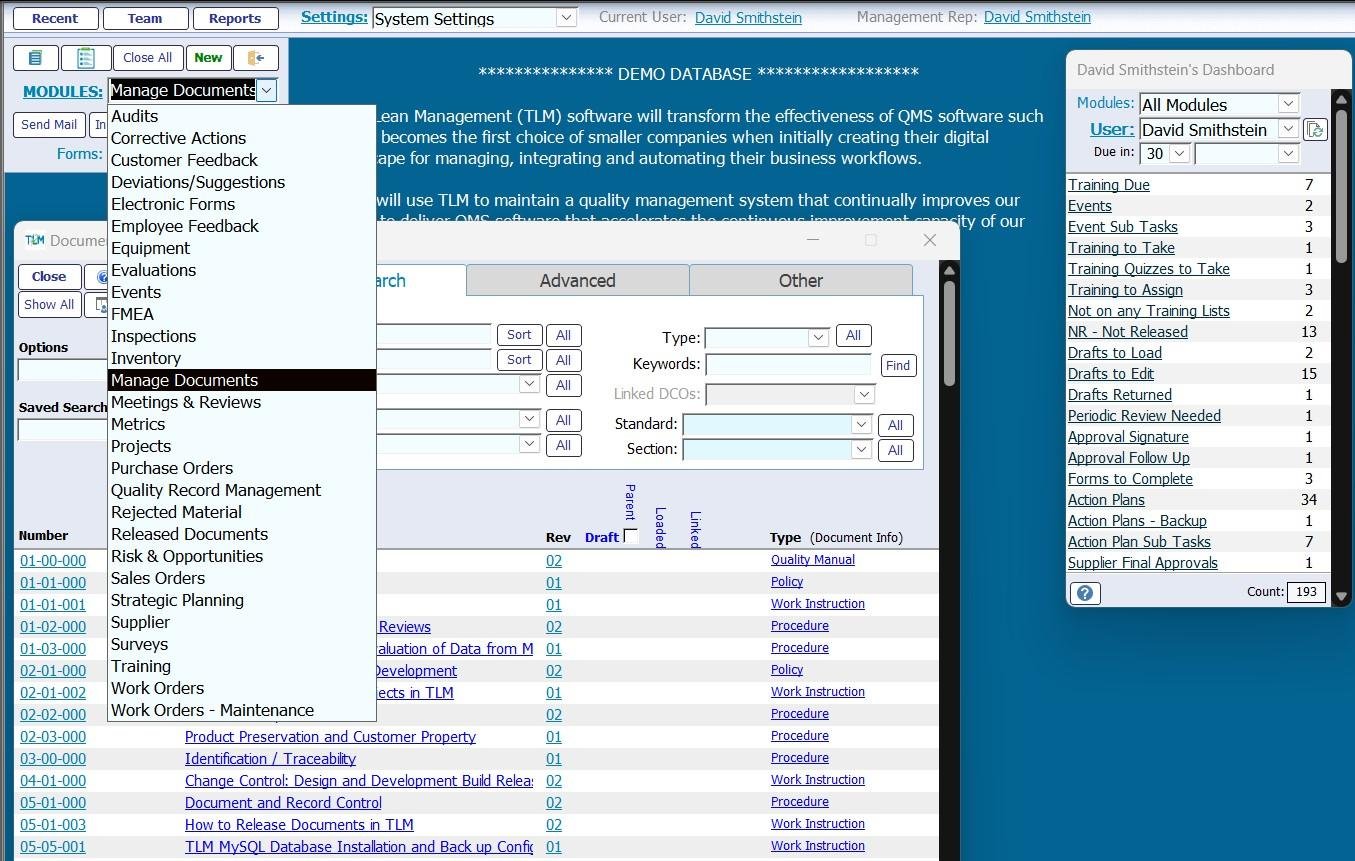Screen dimensions: 1355x861
Task: Expand the Standard dropdown in search panel
Action: (861, 425)
